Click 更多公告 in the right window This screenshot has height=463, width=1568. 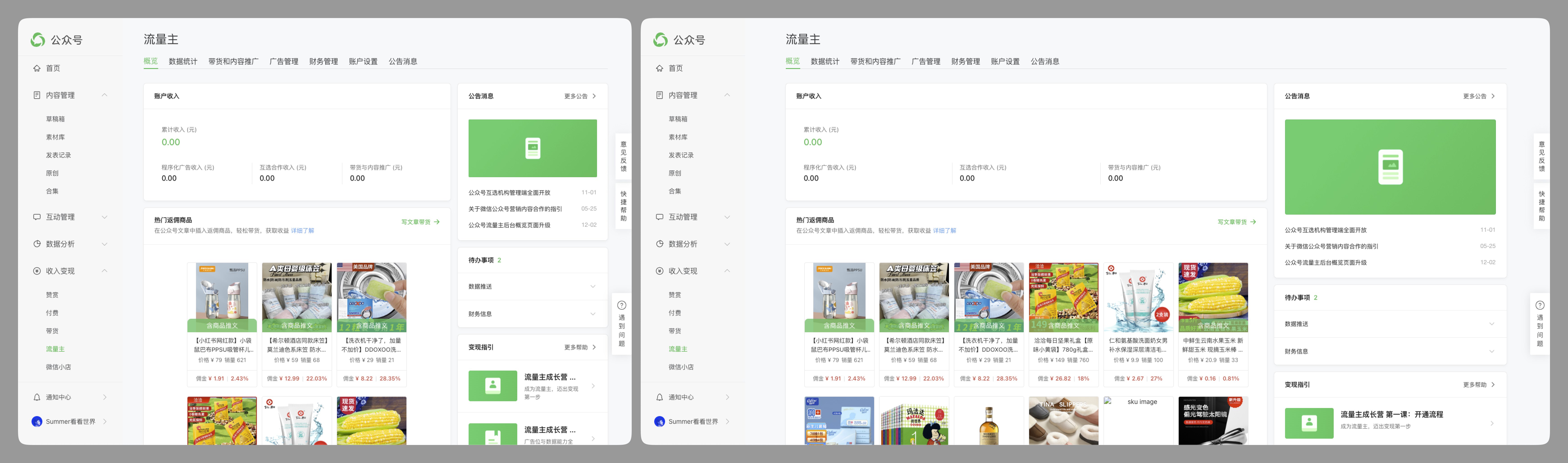tap(1479, 96)
